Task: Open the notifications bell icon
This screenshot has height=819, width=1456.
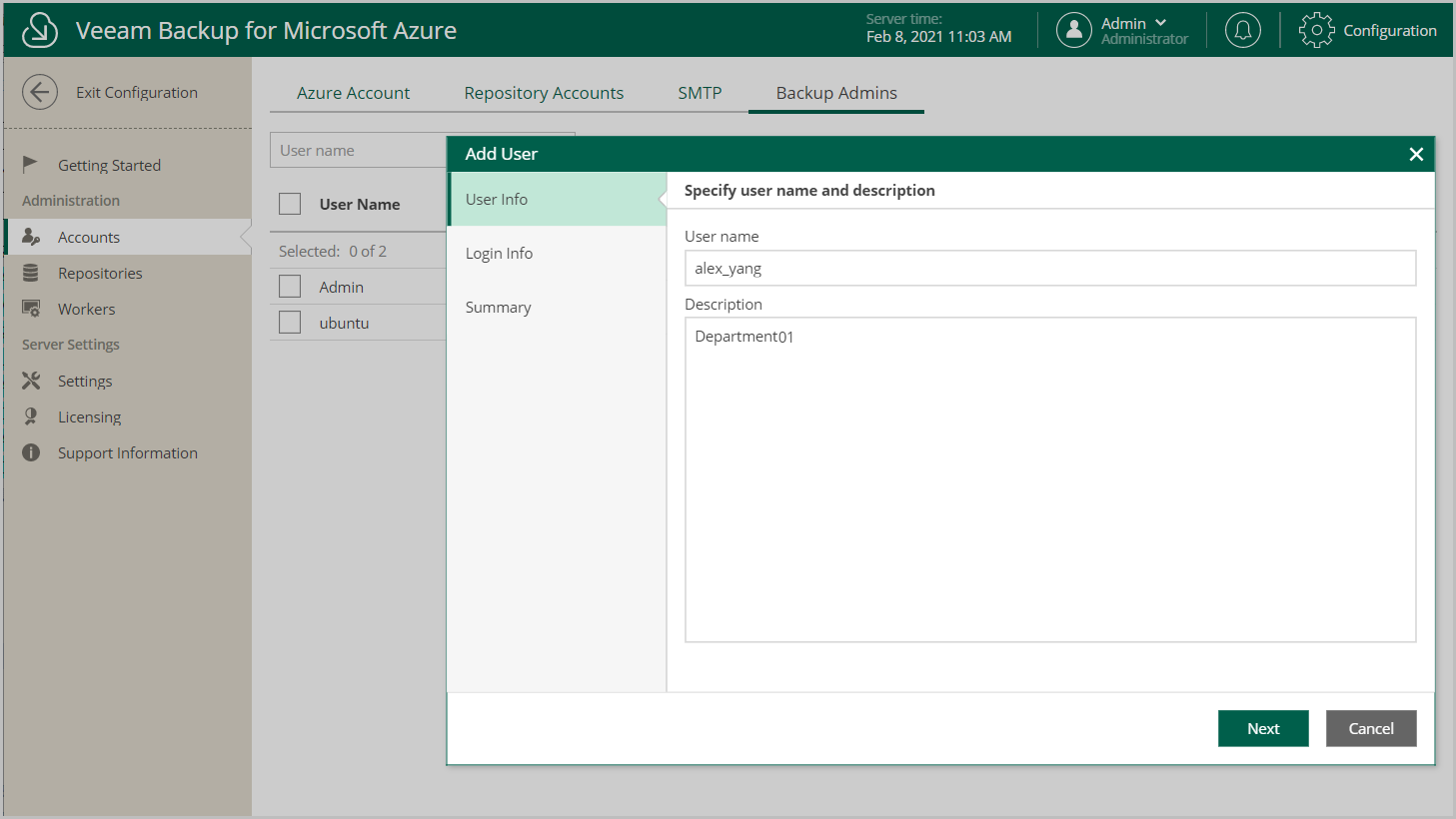Action: coord(1242,30)
